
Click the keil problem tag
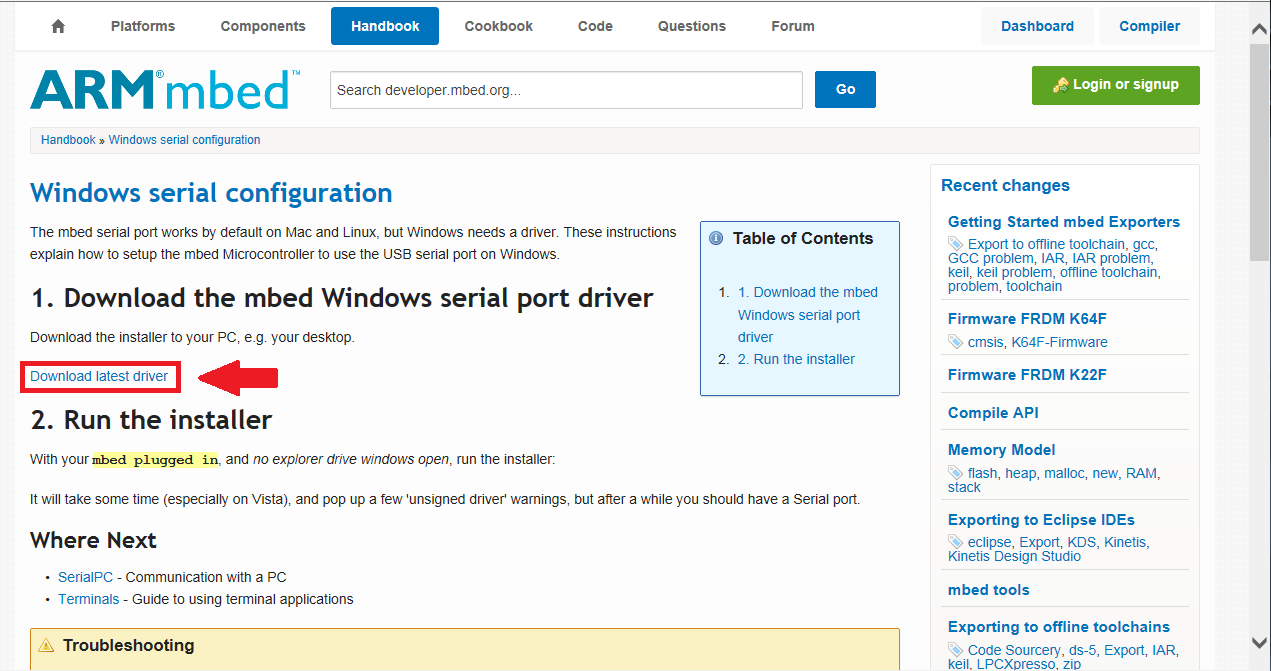click(1012, 272)
